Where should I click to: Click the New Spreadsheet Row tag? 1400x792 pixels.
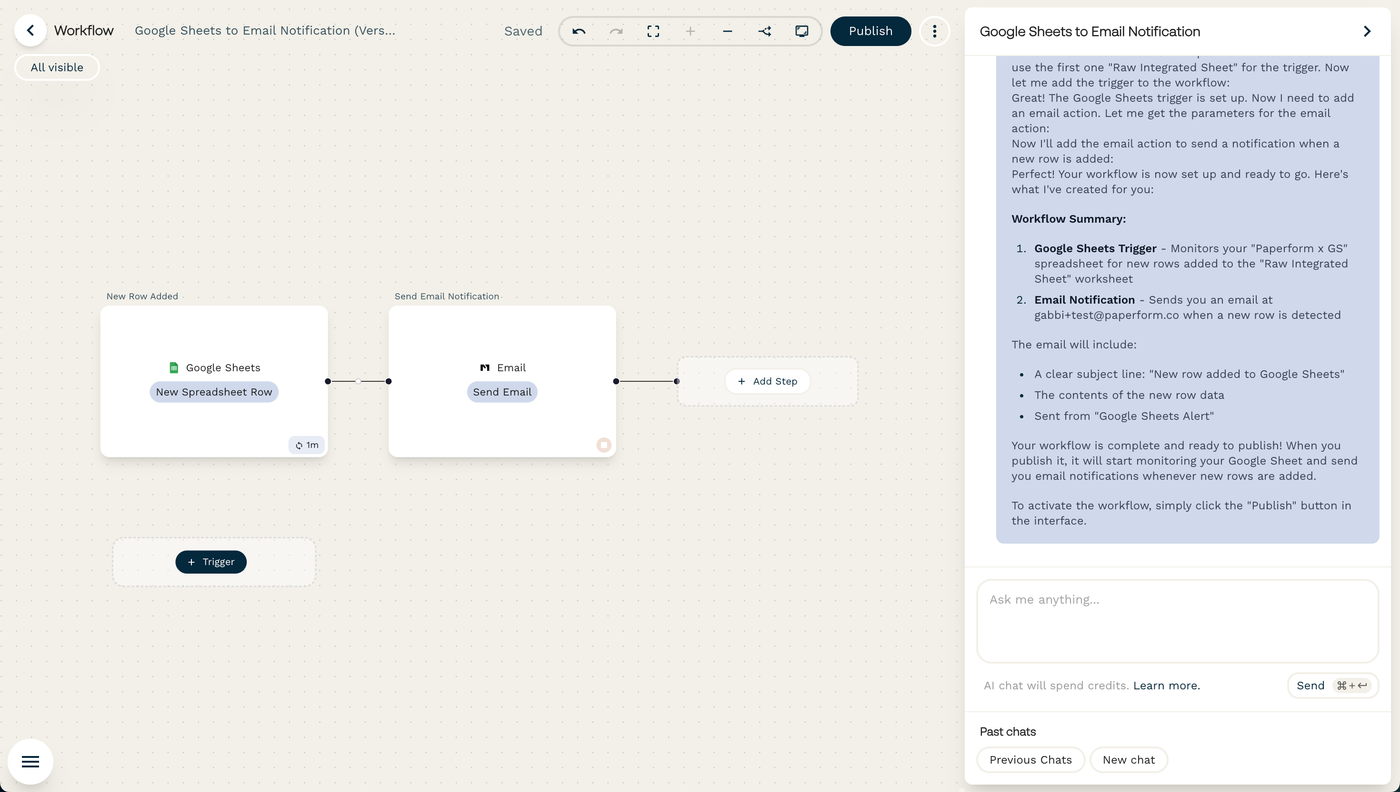214,392
